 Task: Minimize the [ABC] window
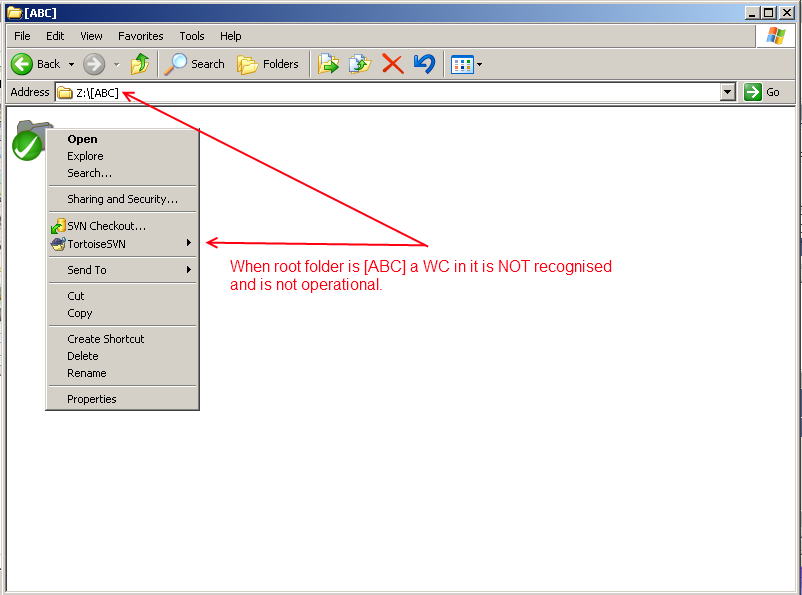pos(751,13)
